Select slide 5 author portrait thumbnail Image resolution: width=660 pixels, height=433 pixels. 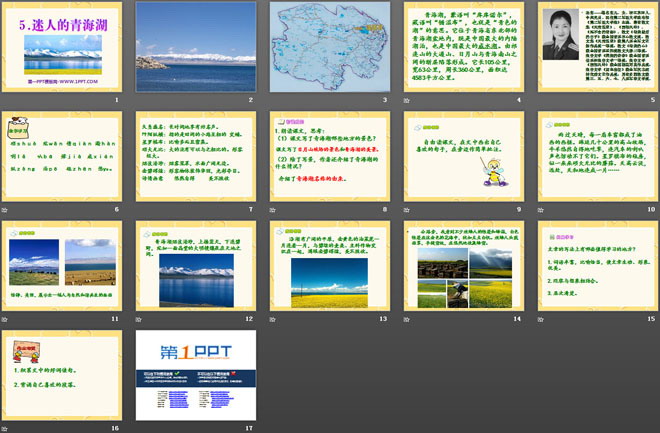click(x=598, y=47)
